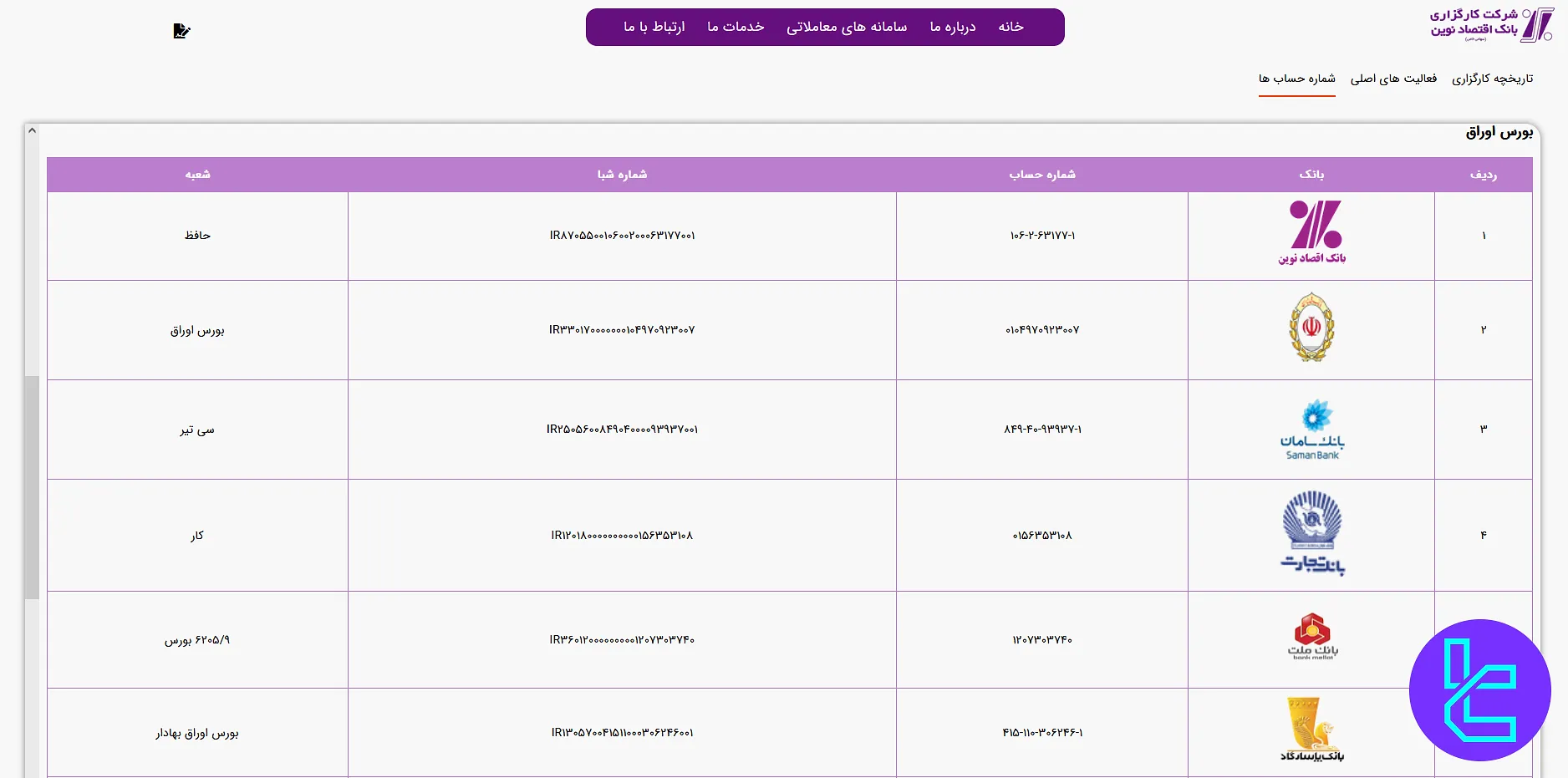Select the شماره حساب ها tab

(1296, 79)
